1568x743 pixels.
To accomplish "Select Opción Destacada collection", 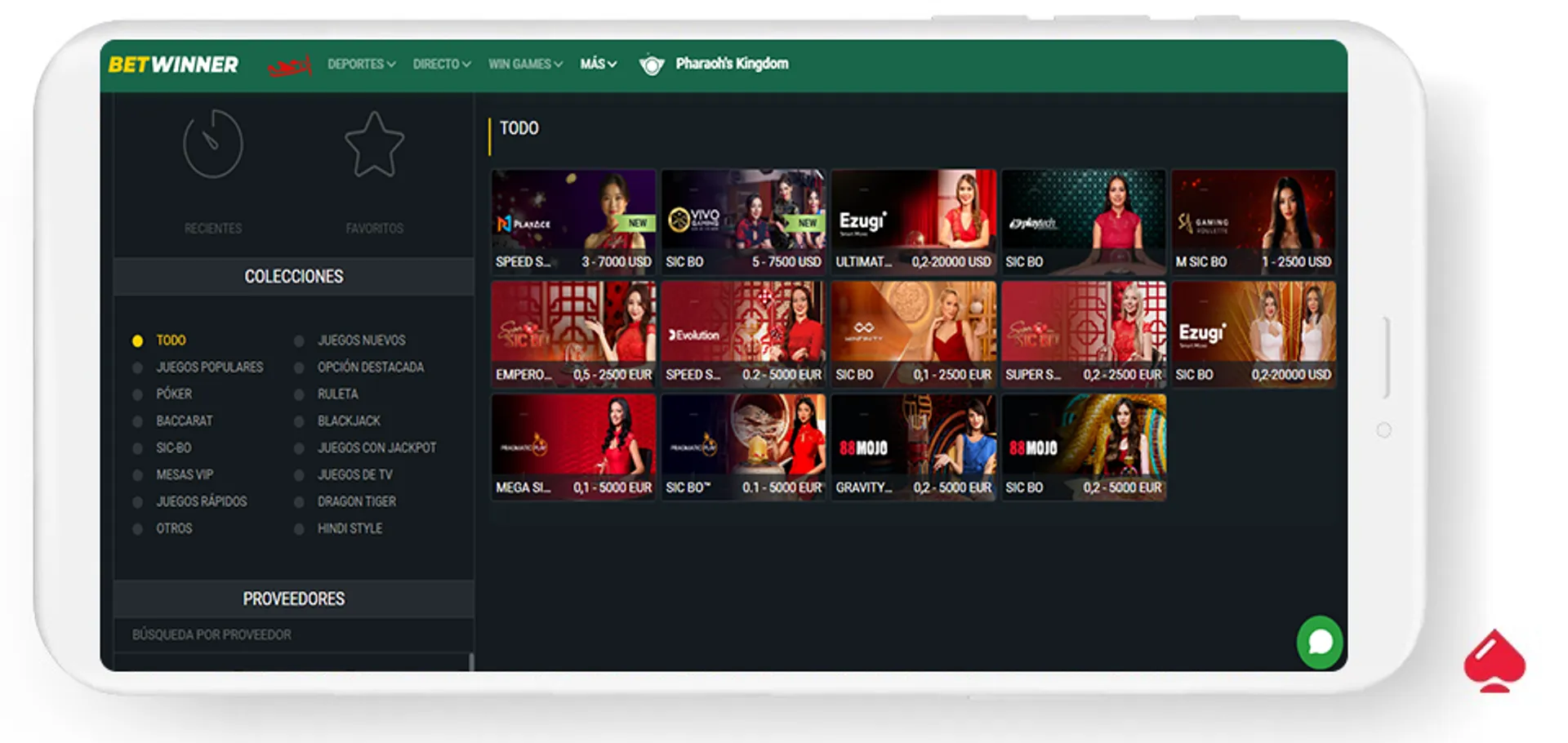I will [x=371, y=367].
